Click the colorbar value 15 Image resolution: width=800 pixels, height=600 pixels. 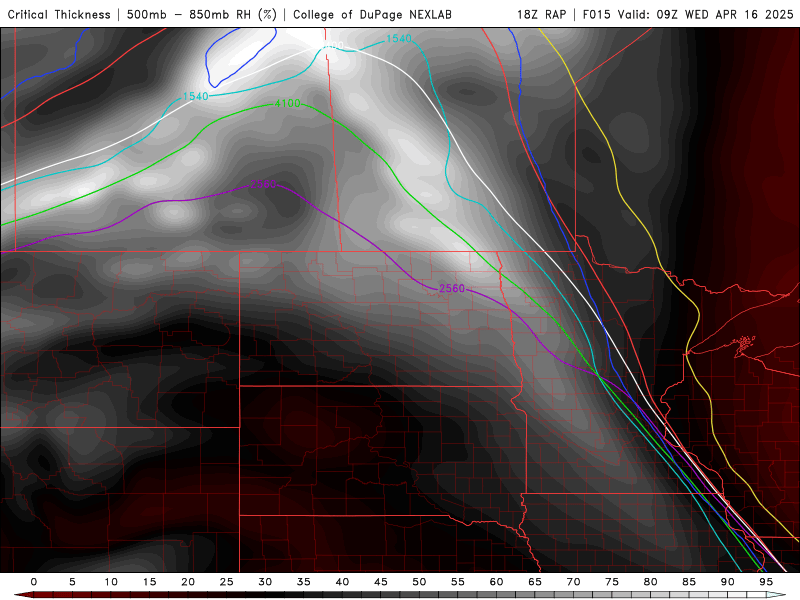coord(149,582)
